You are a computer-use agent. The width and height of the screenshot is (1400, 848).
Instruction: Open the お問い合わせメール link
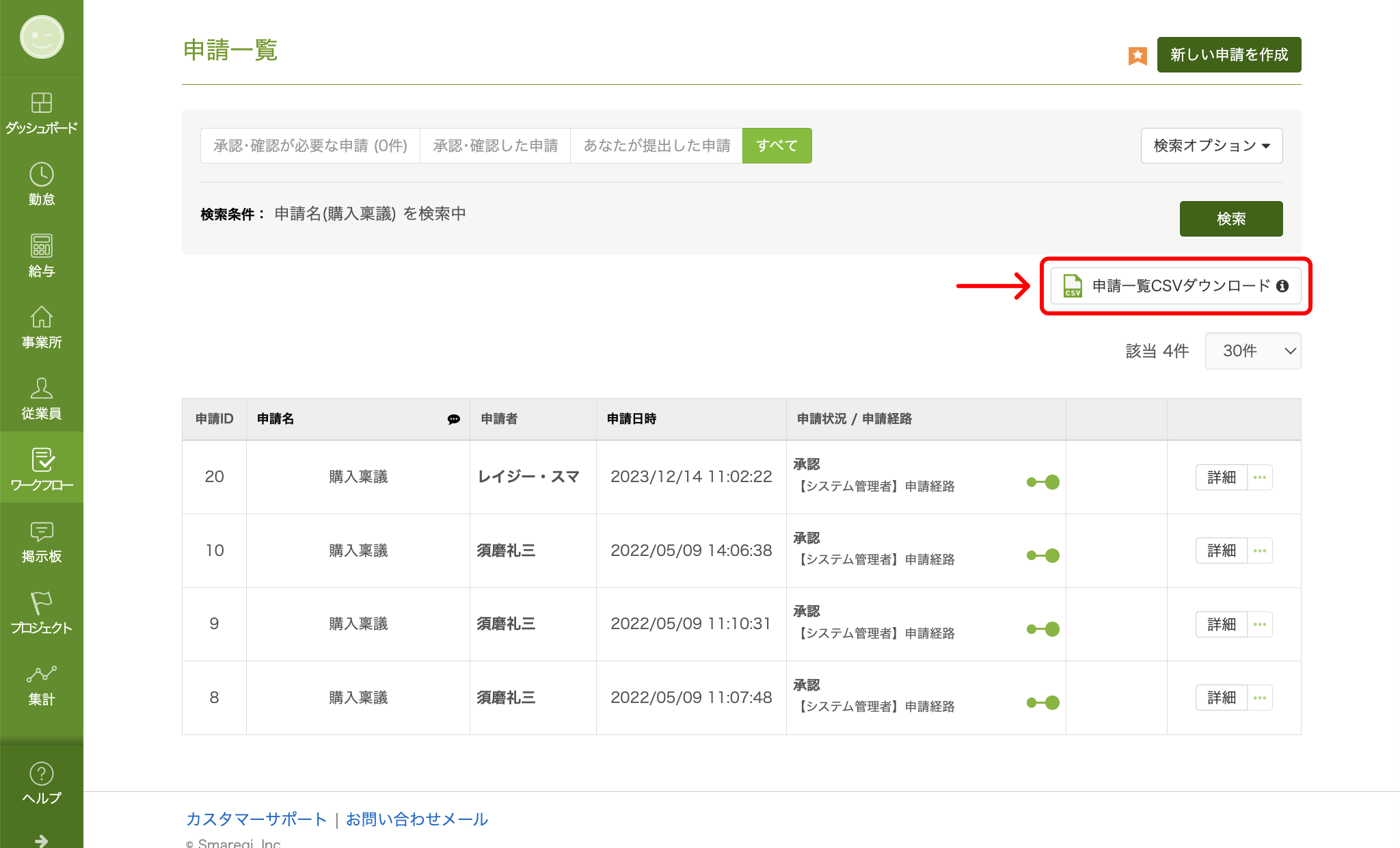tap(417, 819)
